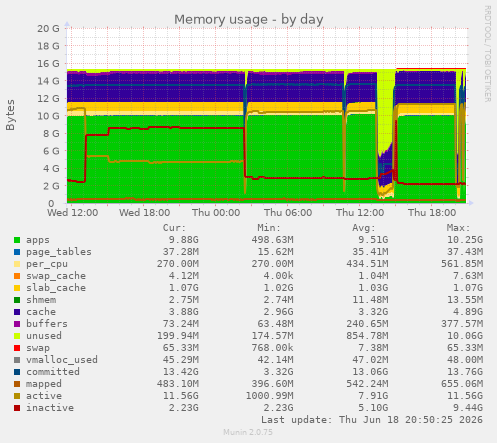Image resolution: width=497 pixels, height=443 pixels.
Task: Click the '16 G' axis label
Action: coord(48,64)
